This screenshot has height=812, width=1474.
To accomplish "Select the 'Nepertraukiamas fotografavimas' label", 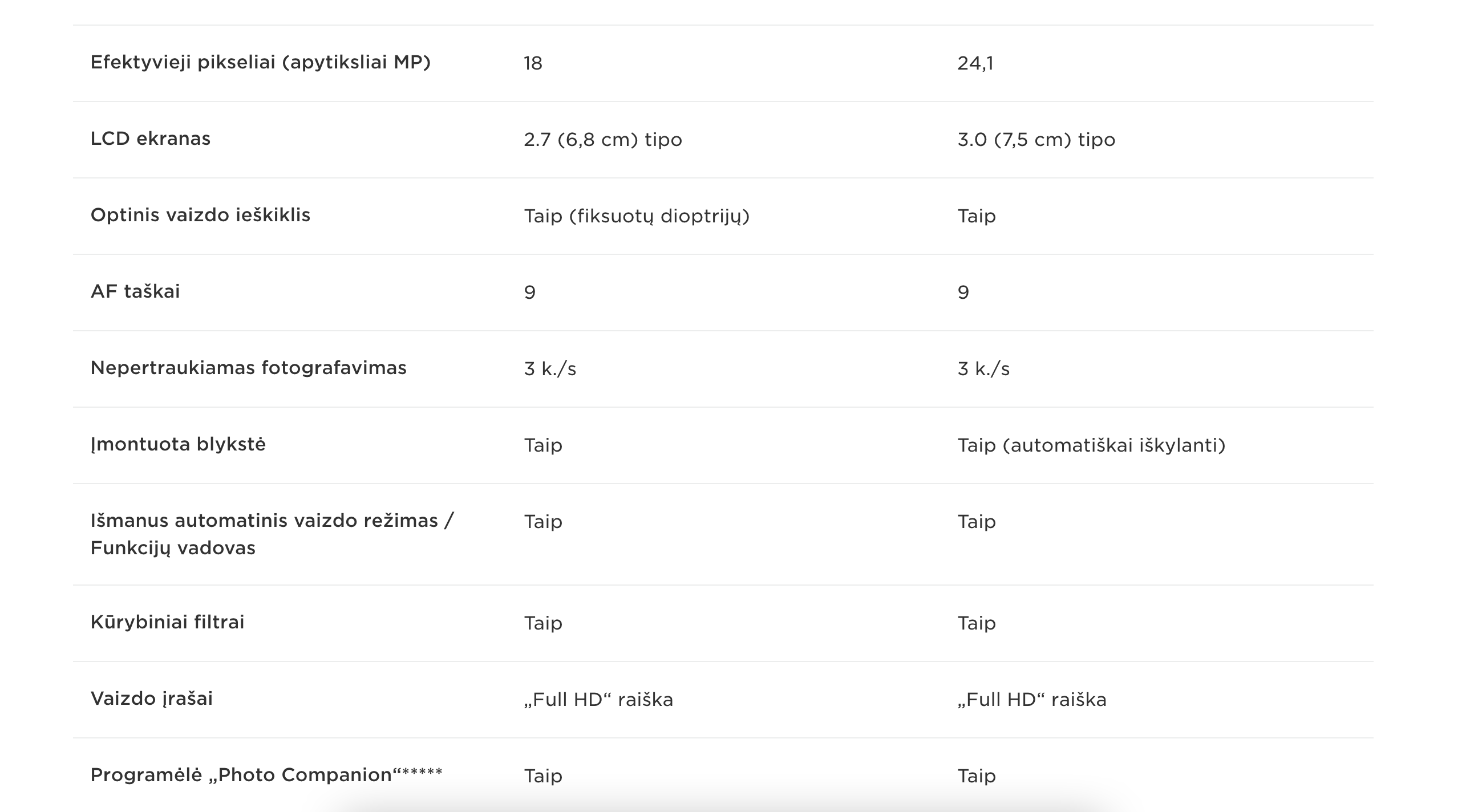I will tap(248, 368).
